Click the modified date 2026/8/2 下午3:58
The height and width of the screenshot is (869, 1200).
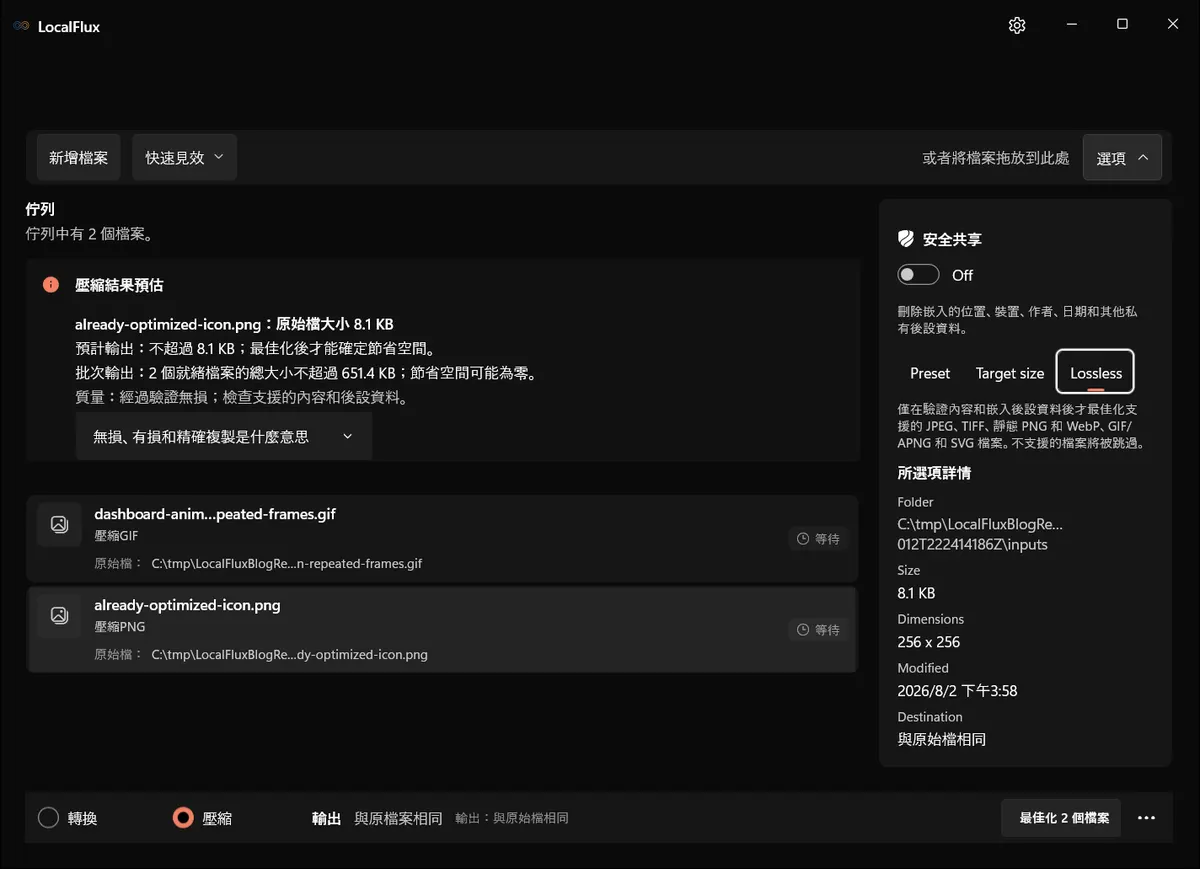(x=958, y=691)
